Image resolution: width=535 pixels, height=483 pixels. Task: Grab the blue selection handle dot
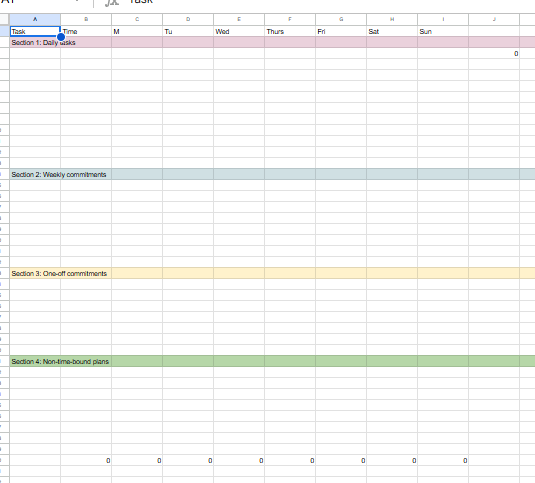click(61, 37)
